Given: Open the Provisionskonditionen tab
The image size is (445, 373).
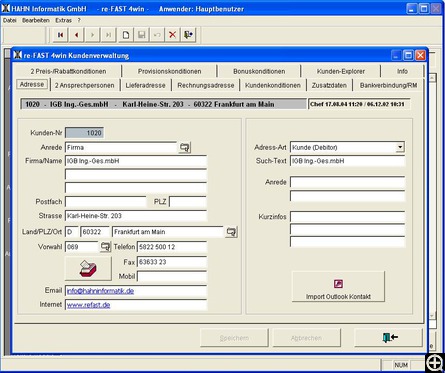Looking at the screenshot, I should 169,71.
